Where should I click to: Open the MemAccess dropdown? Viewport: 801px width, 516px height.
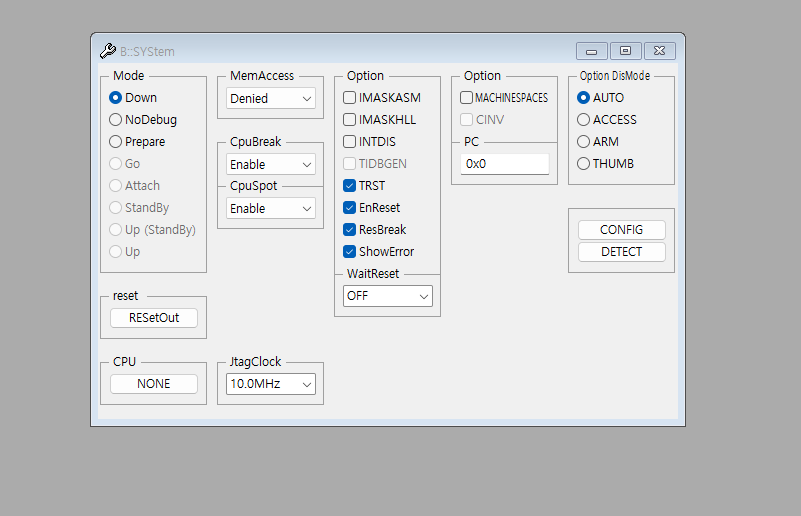tap(270, 99)
